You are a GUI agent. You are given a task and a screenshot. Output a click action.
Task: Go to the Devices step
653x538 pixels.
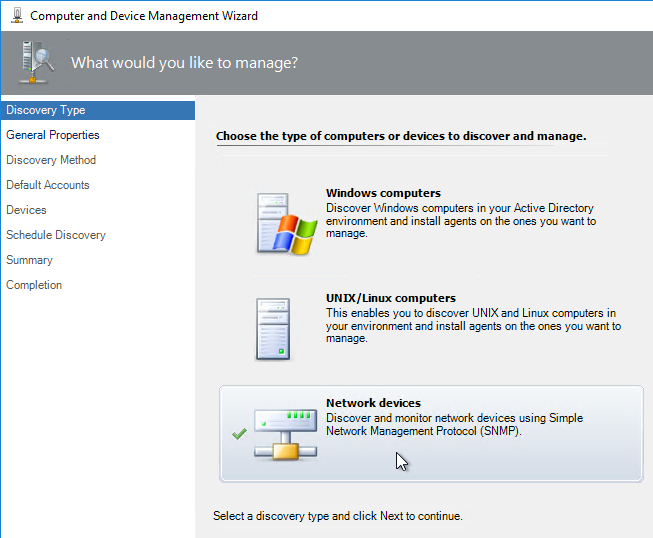(x=26, y=210)
